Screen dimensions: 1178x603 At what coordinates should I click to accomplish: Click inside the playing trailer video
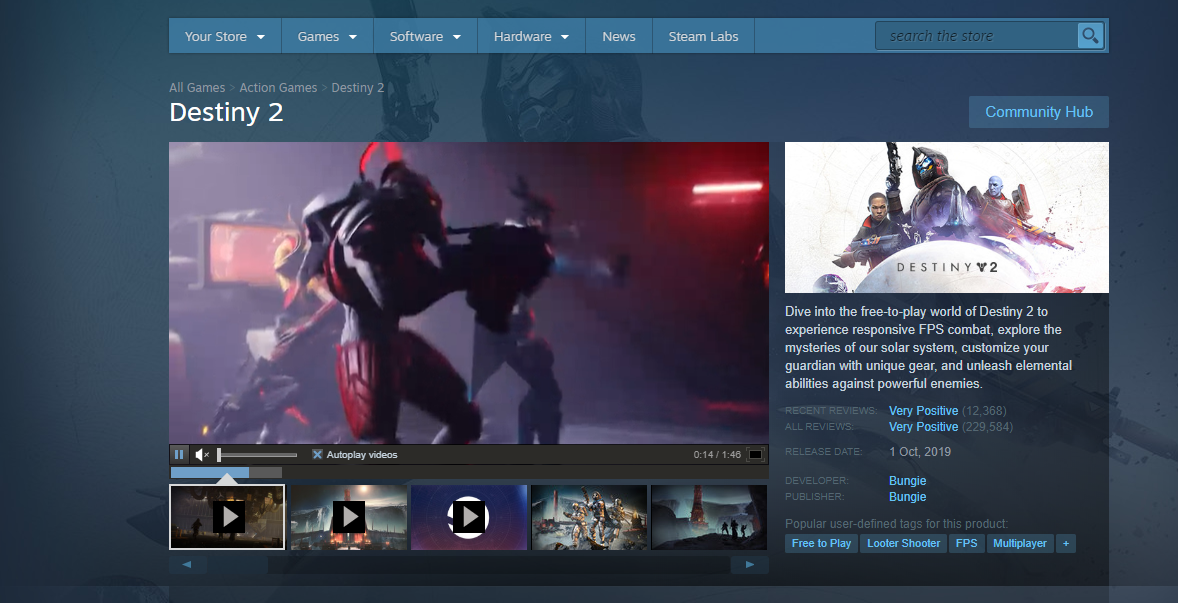pyautogui.click(x=469, y=293)
